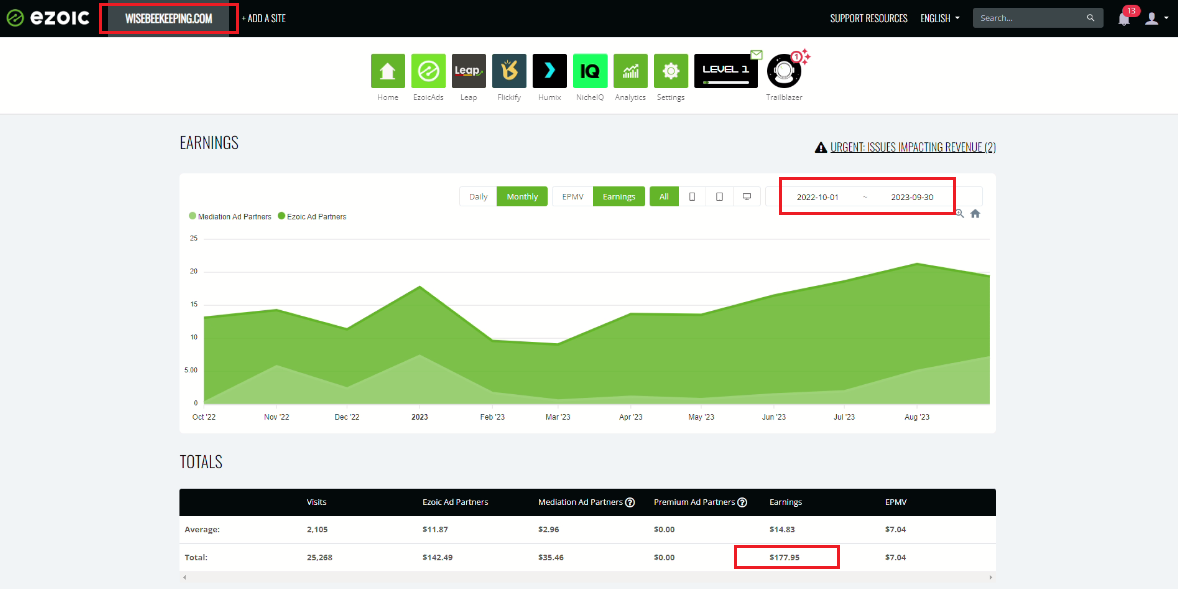Toggle Mediation Ad Partners legend series
Viewport: 1178px width, 589px height.
coord(231,216)
